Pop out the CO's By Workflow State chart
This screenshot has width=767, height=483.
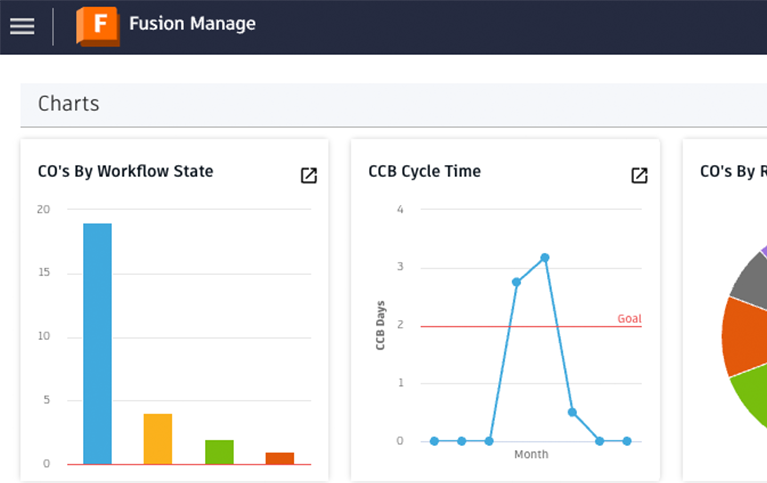[x=309, y=175]
